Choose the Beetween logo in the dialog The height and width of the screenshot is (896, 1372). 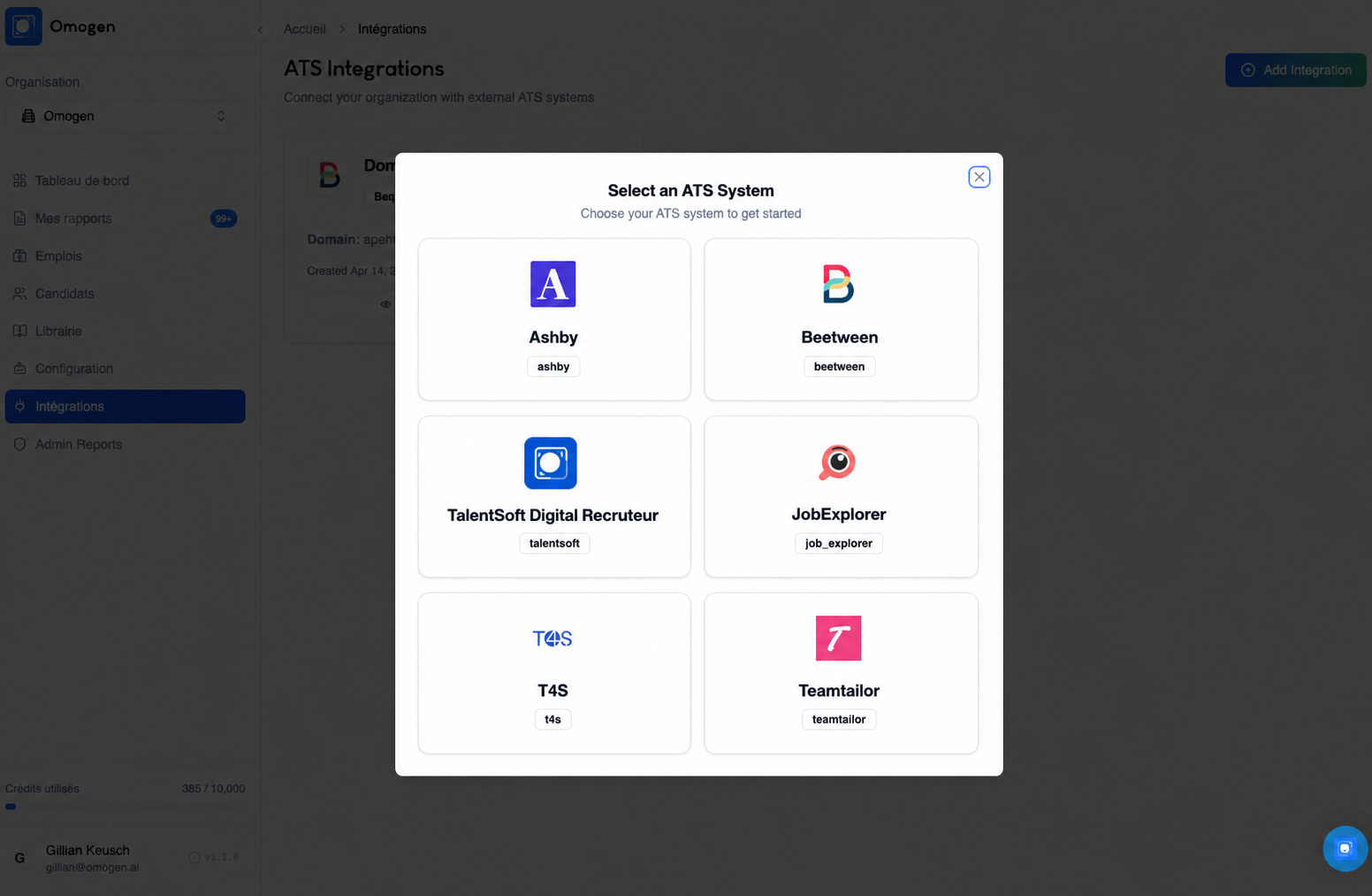click(838, 284)
